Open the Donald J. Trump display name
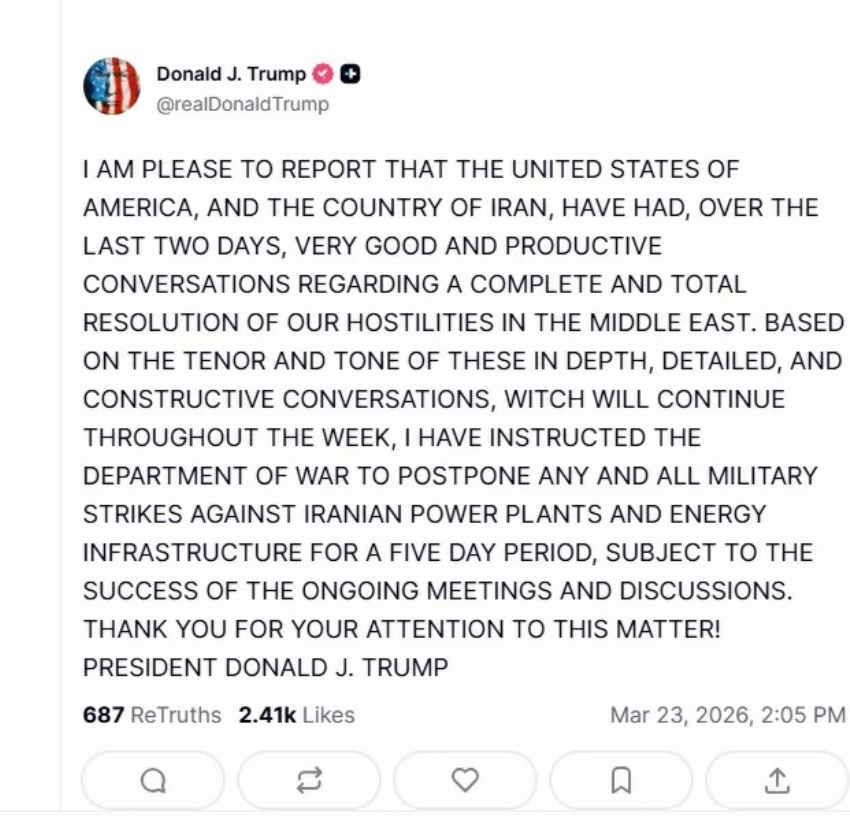 coord(230,74)
